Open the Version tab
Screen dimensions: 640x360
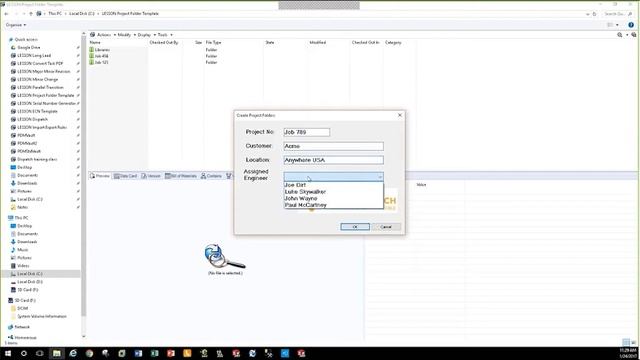151,176
